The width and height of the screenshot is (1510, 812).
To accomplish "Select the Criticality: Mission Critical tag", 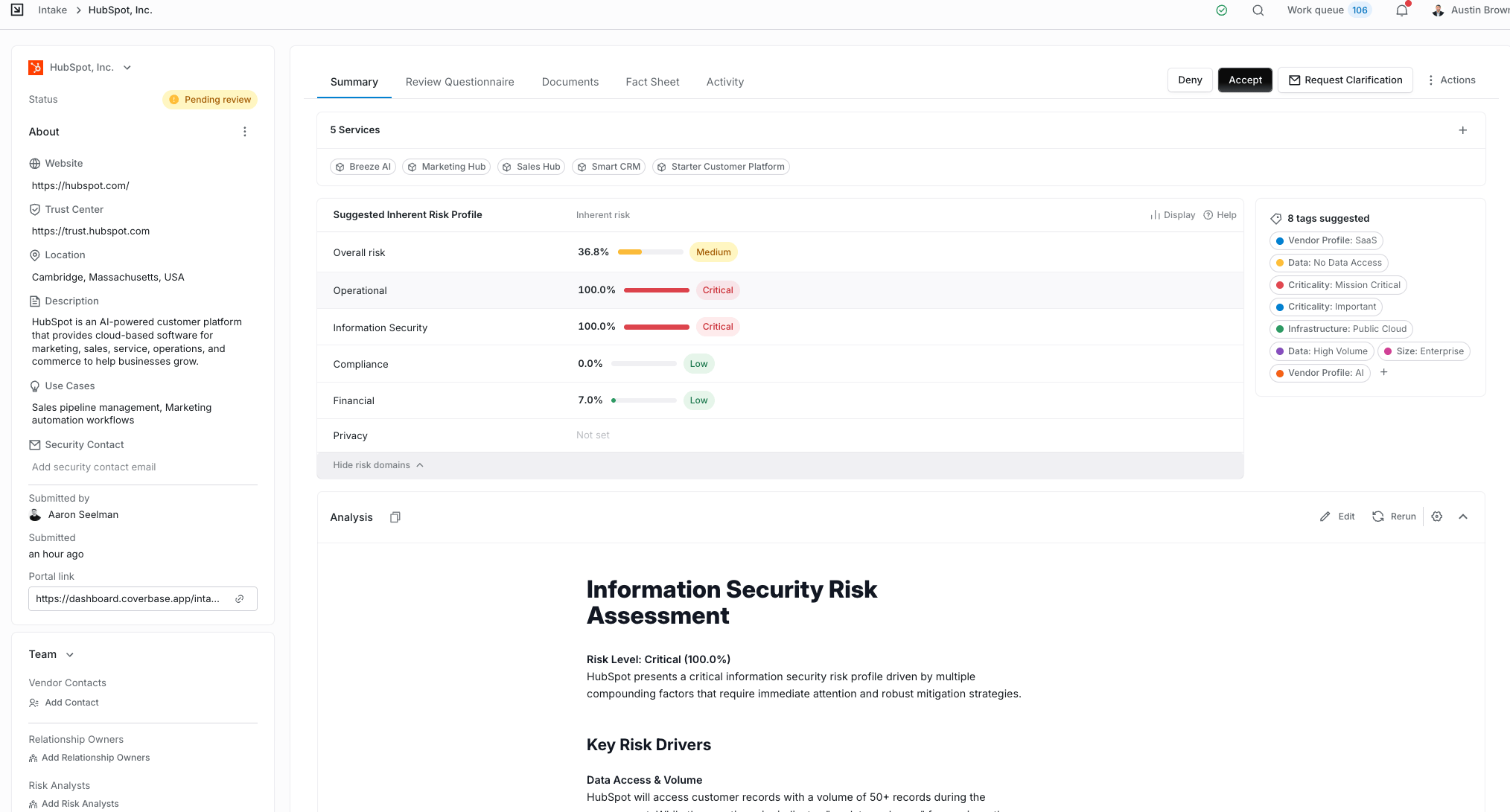I will pos(1338,285).
